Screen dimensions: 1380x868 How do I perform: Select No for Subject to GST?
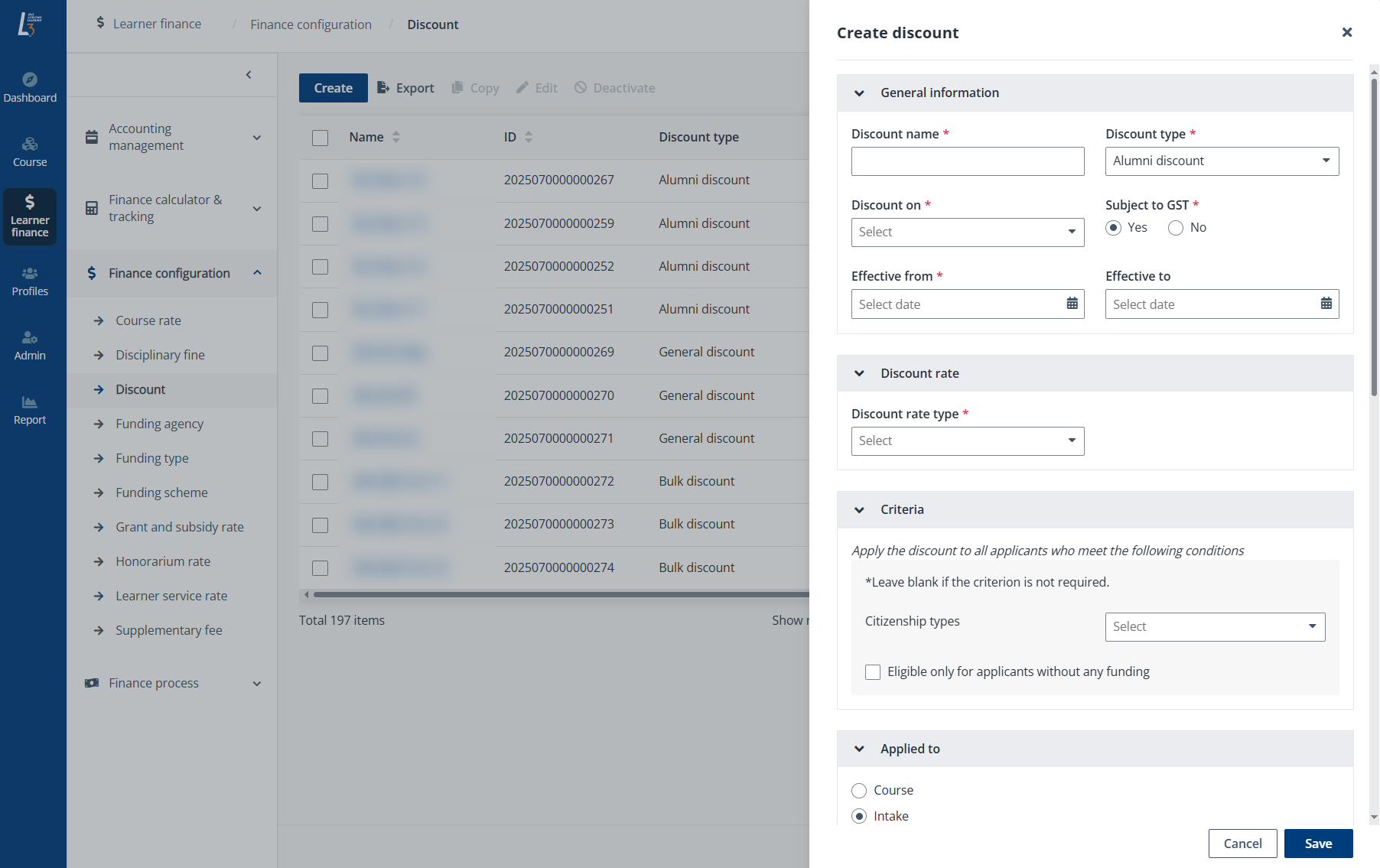pyautogui.click(x=1176, y=228)
